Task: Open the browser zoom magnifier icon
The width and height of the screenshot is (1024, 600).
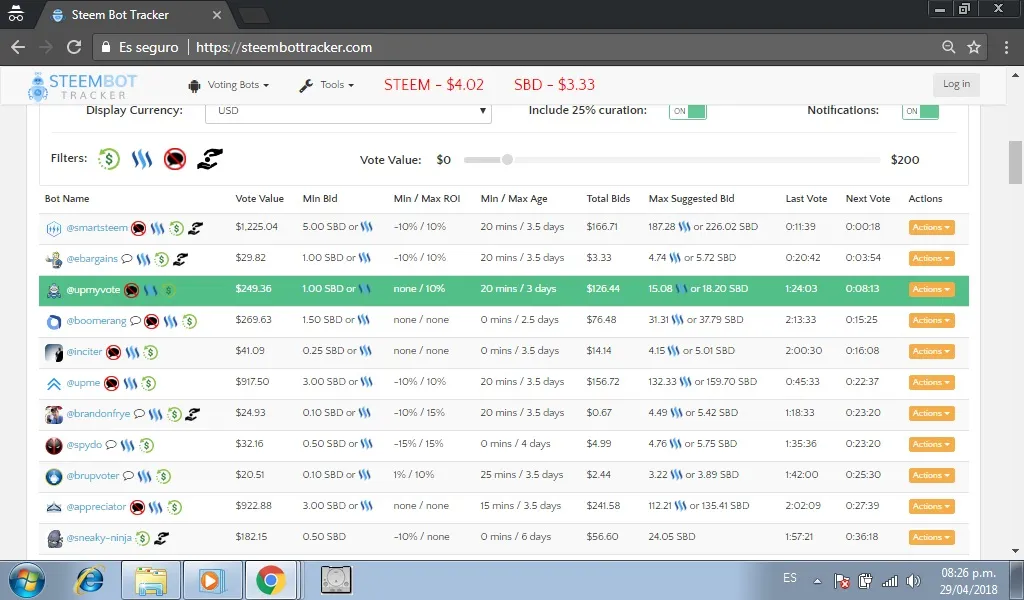Action: (948, 47)
